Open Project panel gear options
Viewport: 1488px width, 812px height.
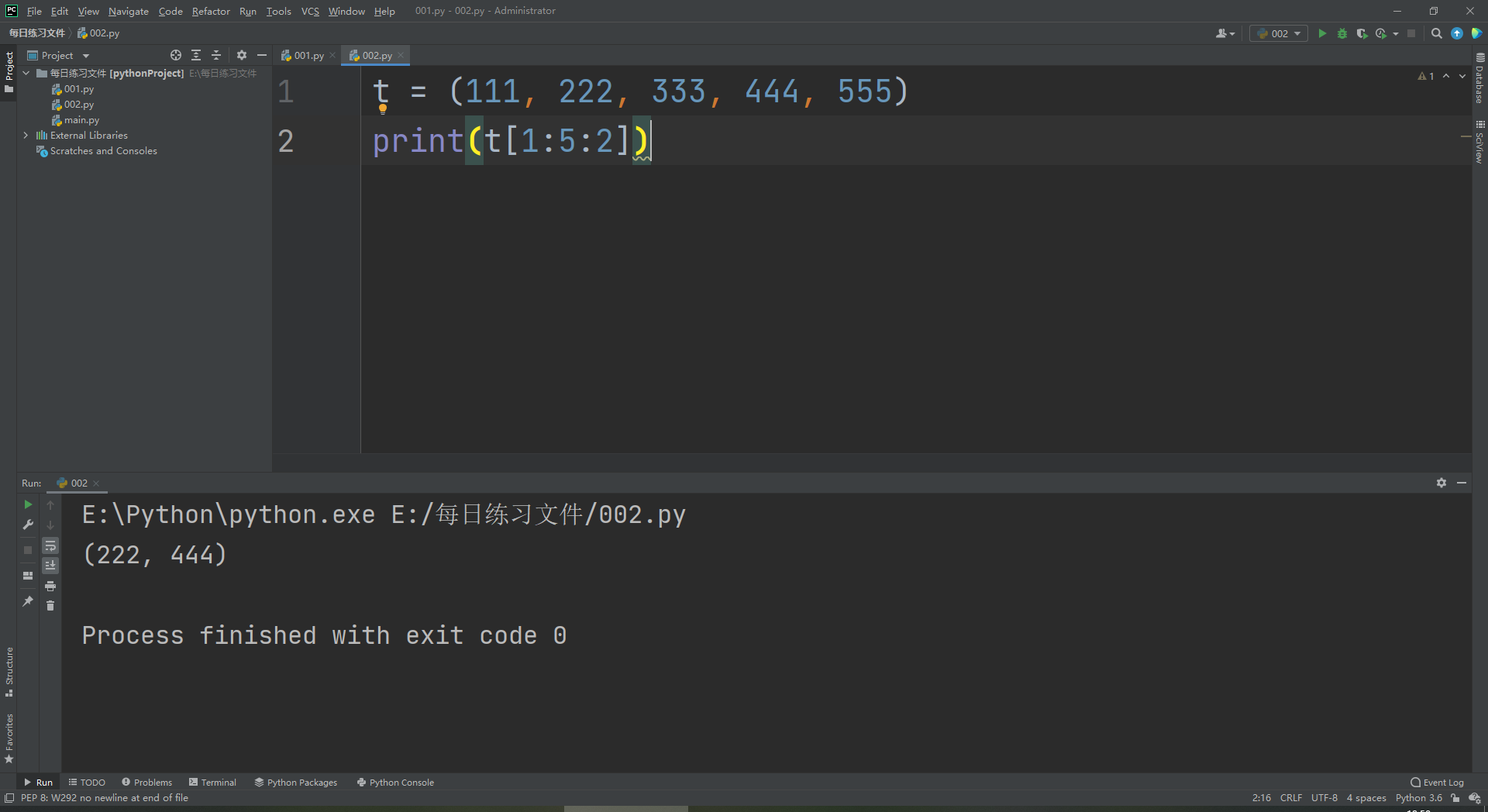pyautogui.click(x=242, y=55)
